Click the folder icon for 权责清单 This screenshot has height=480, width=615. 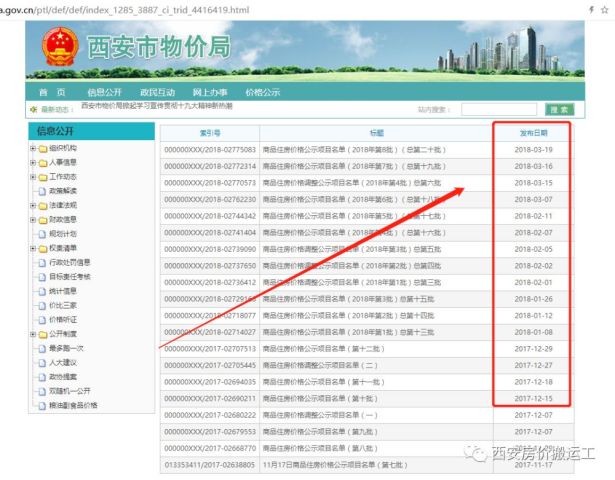tap(43, 249)
